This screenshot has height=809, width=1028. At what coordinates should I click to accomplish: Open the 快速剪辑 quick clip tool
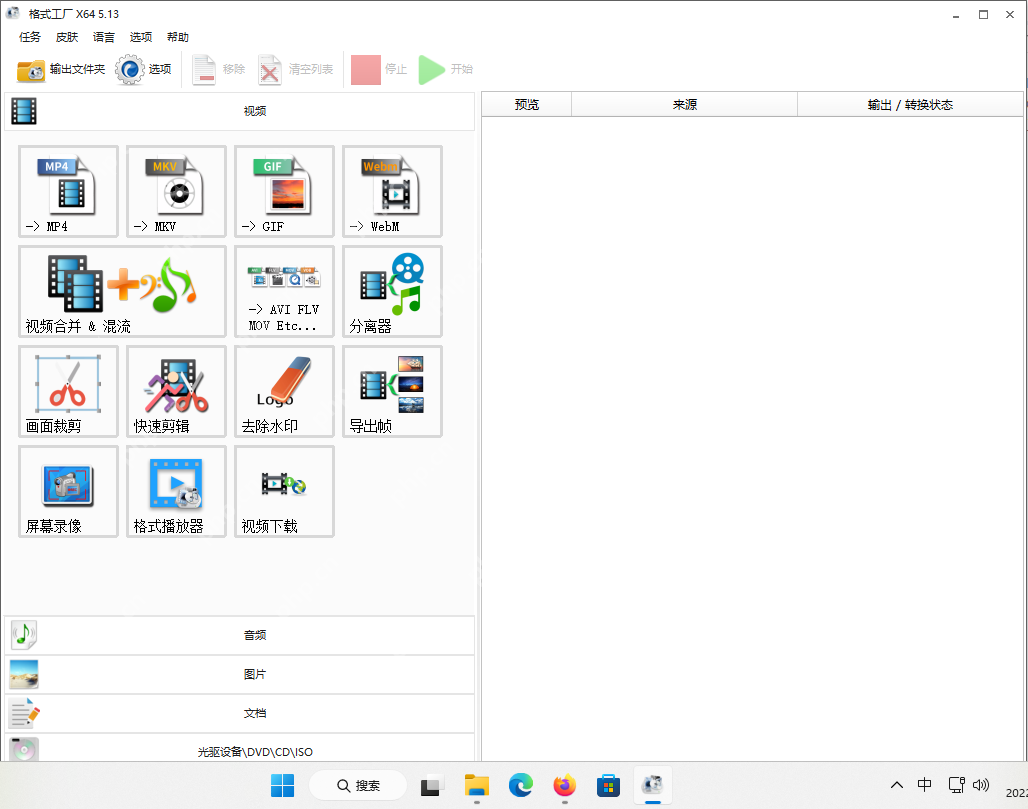click(x=176, y=391)
